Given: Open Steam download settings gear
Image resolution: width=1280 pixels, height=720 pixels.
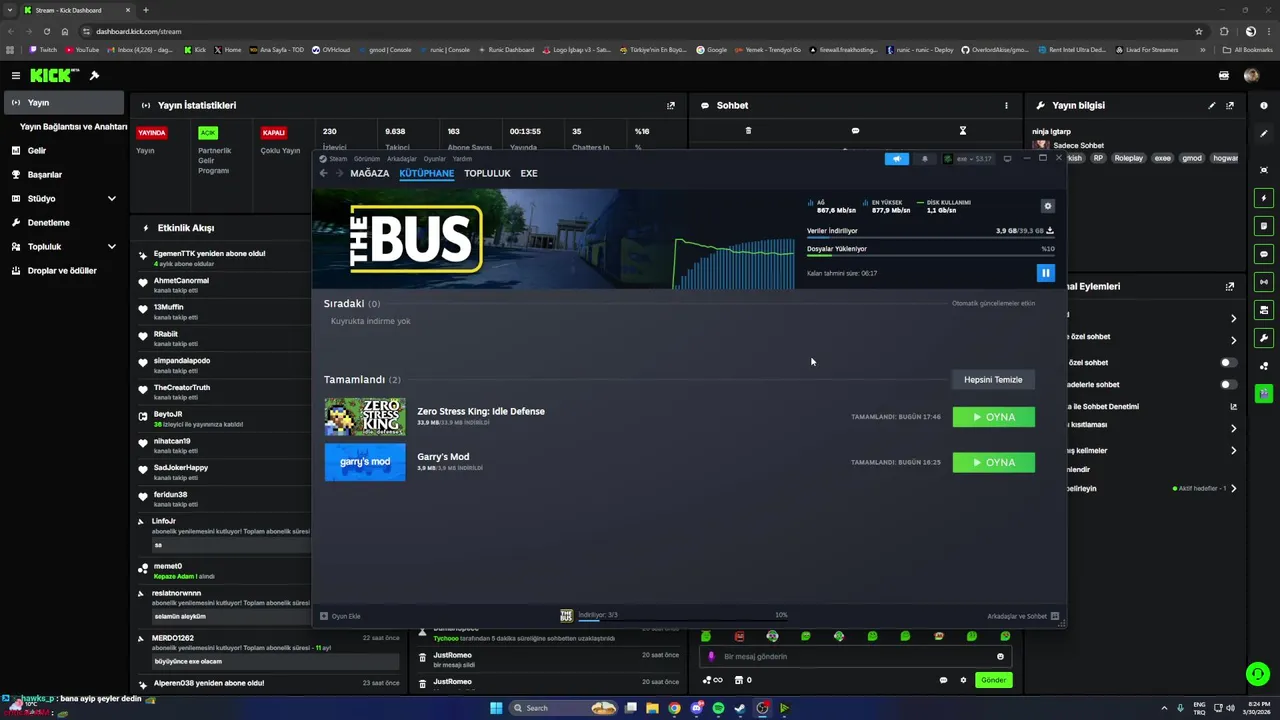Looking at the screenshot, I should point(1048,206).
